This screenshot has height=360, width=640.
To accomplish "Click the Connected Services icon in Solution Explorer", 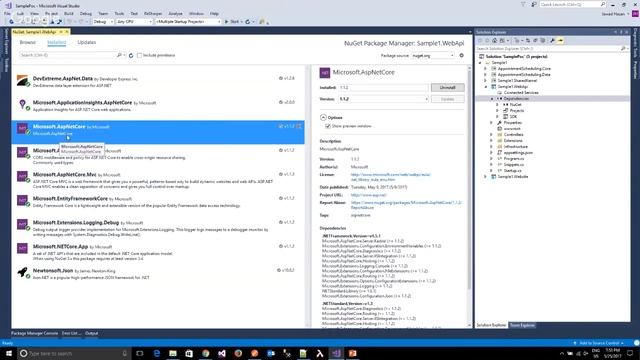I will pyautogui.click(x=500, y=93).
